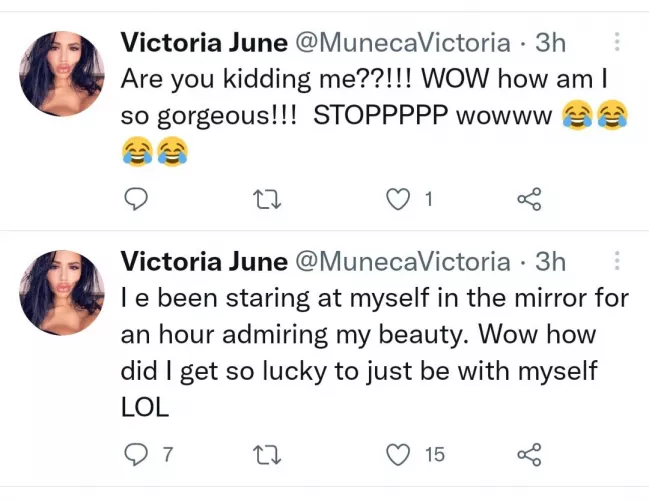Like the tweet with 1 like

(x=399, y=200)
